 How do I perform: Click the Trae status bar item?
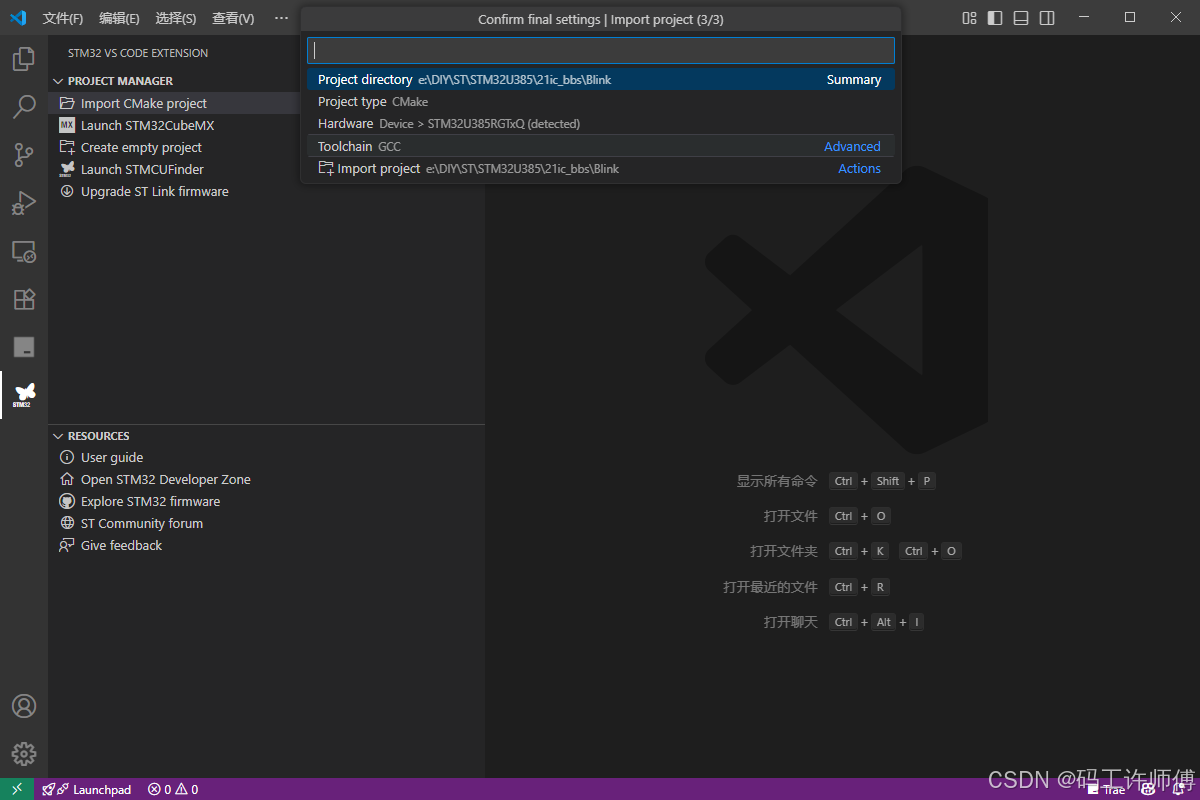point(1107,789)
